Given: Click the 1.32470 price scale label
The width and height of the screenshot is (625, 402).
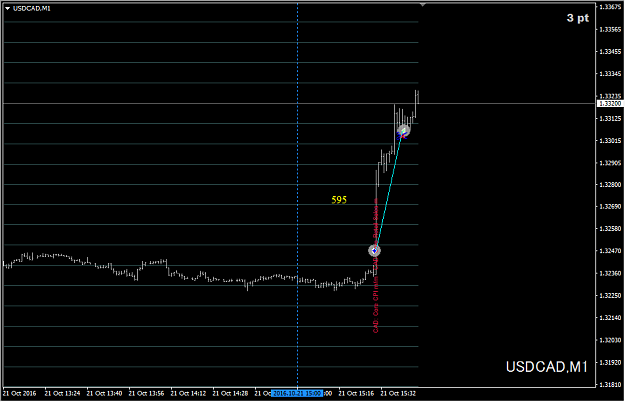Looking at the screenshot, I should 610,251.
